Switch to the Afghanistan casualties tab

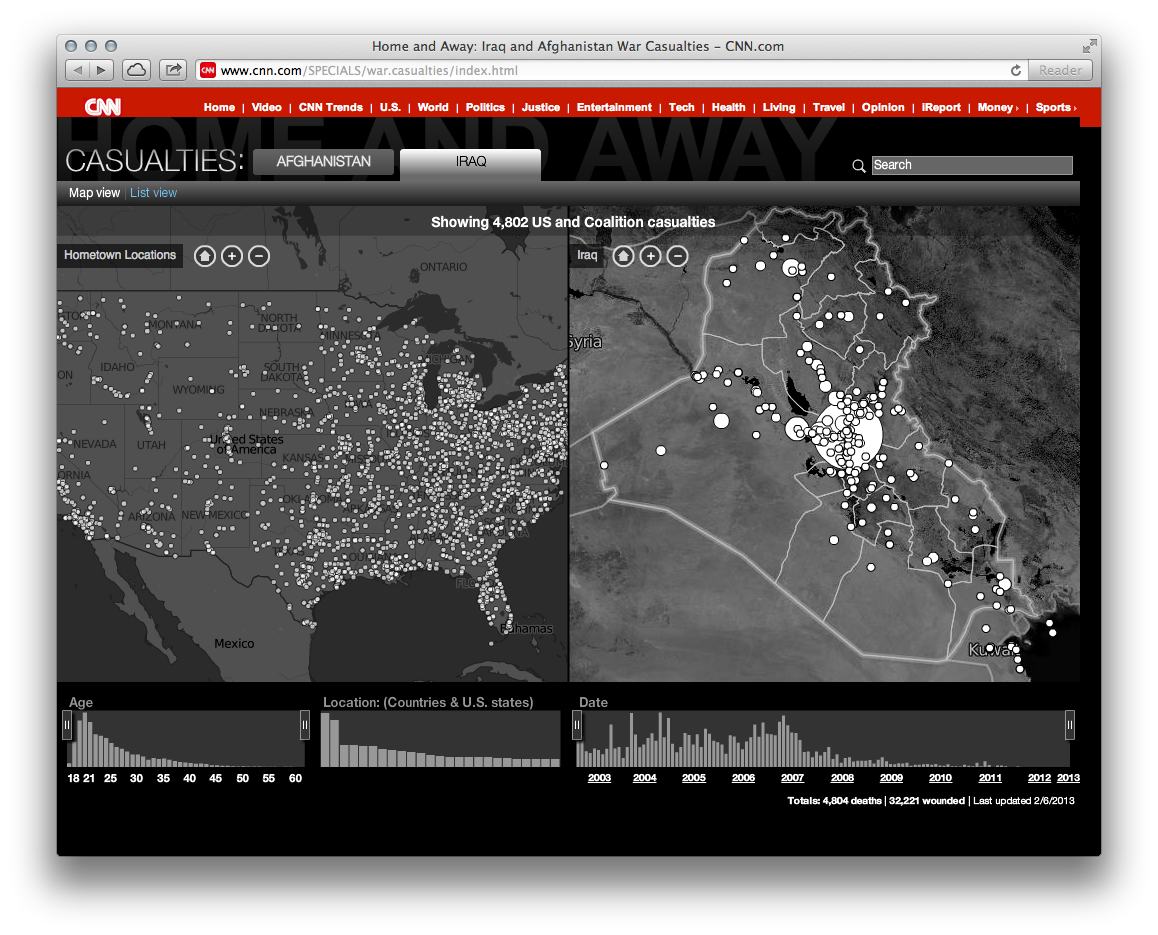click(x=323, y=161)
